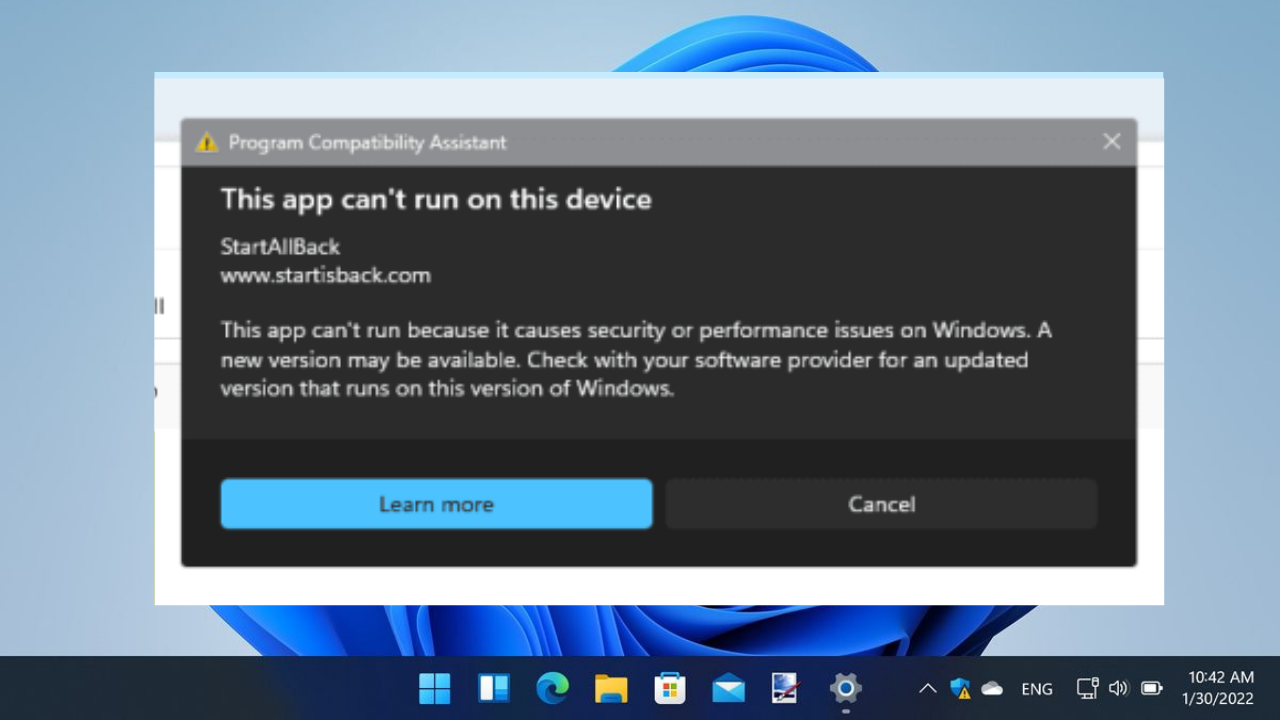Close the Program Compatibility Assistant dialog
This screenshot has height=720, width=1280.
tap(1111, 142)
